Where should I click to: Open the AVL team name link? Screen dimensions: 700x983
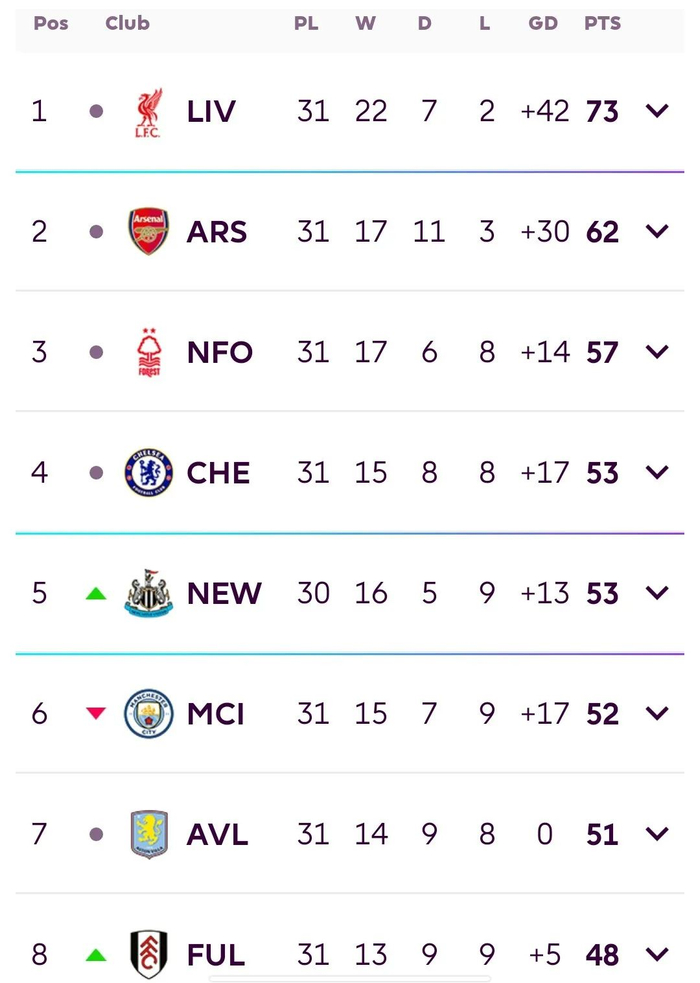coord(218,834)
